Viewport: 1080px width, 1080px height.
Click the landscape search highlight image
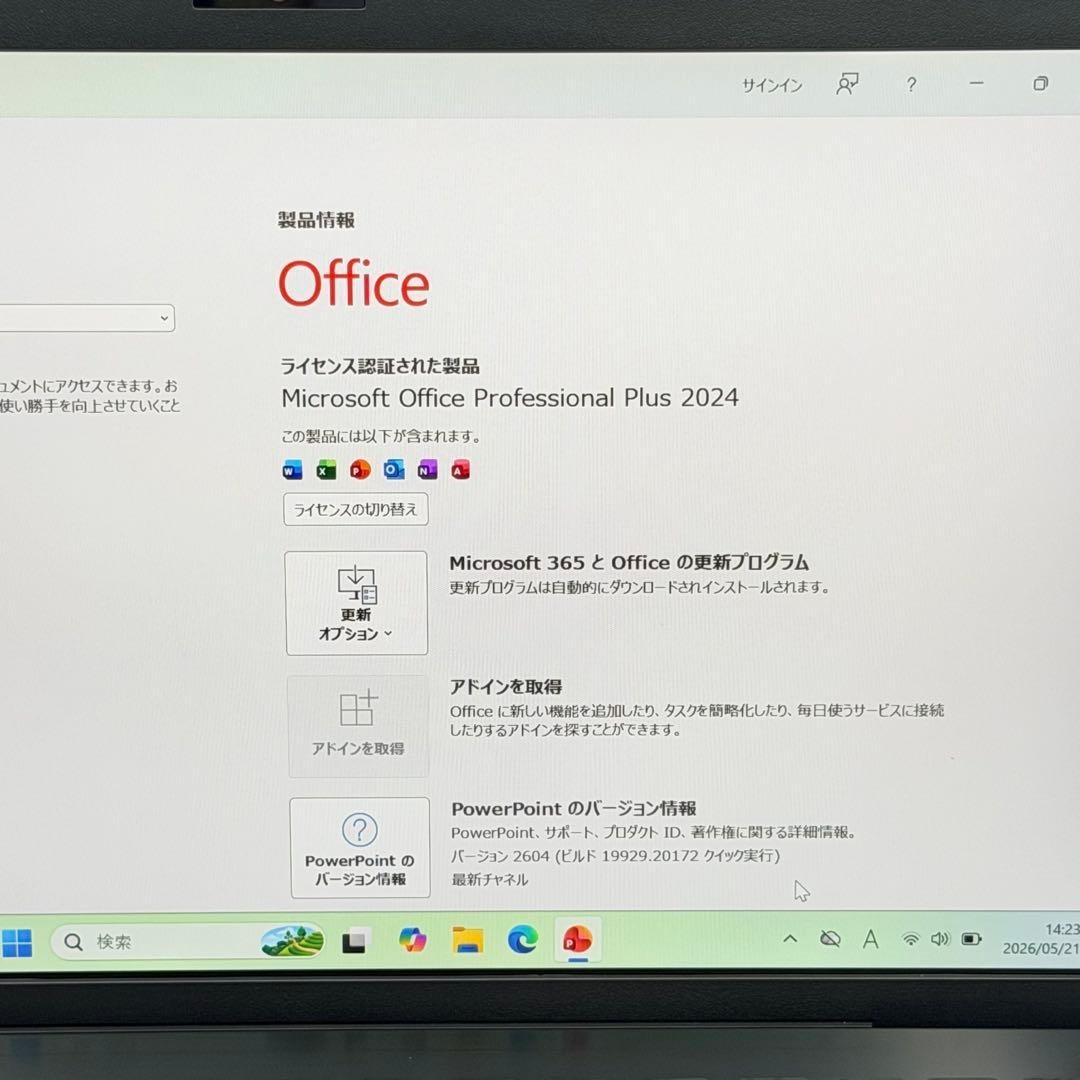[292, 941]
